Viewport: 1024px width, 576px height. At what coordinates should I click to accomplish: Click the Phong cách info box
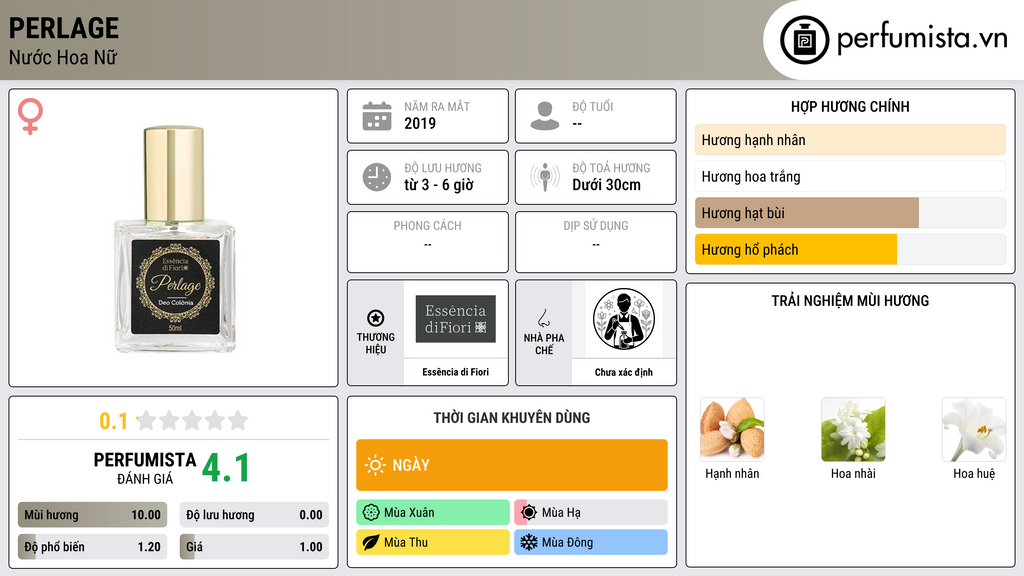pos(428,242)
